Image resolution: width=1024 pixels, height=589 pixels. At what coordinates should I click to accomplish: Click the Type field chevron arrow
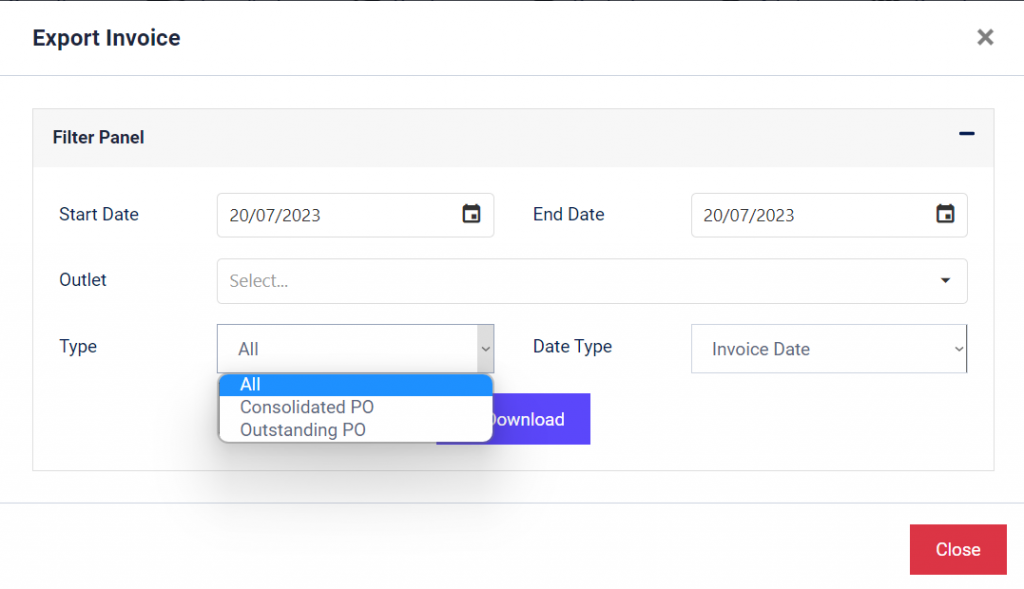point(487,348)
